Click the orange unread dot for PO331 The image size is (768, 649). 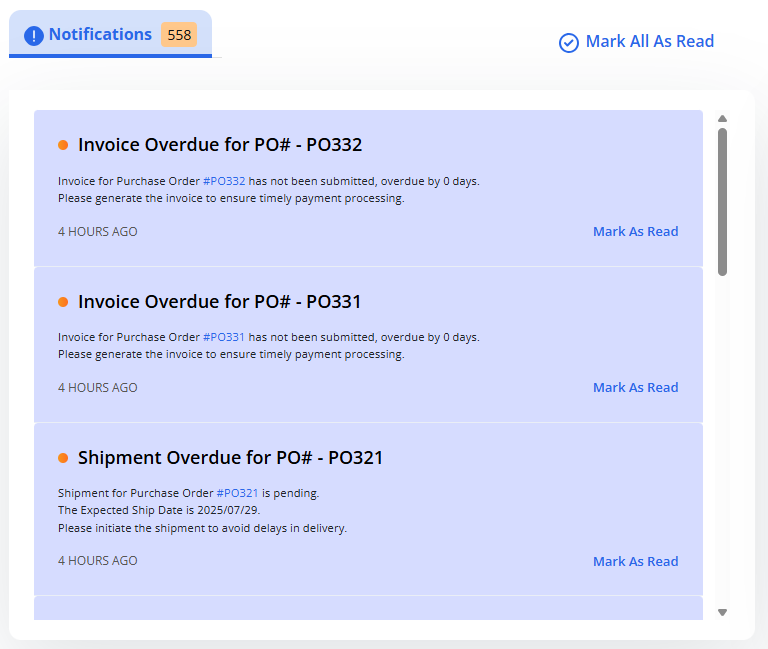point(63,301)
